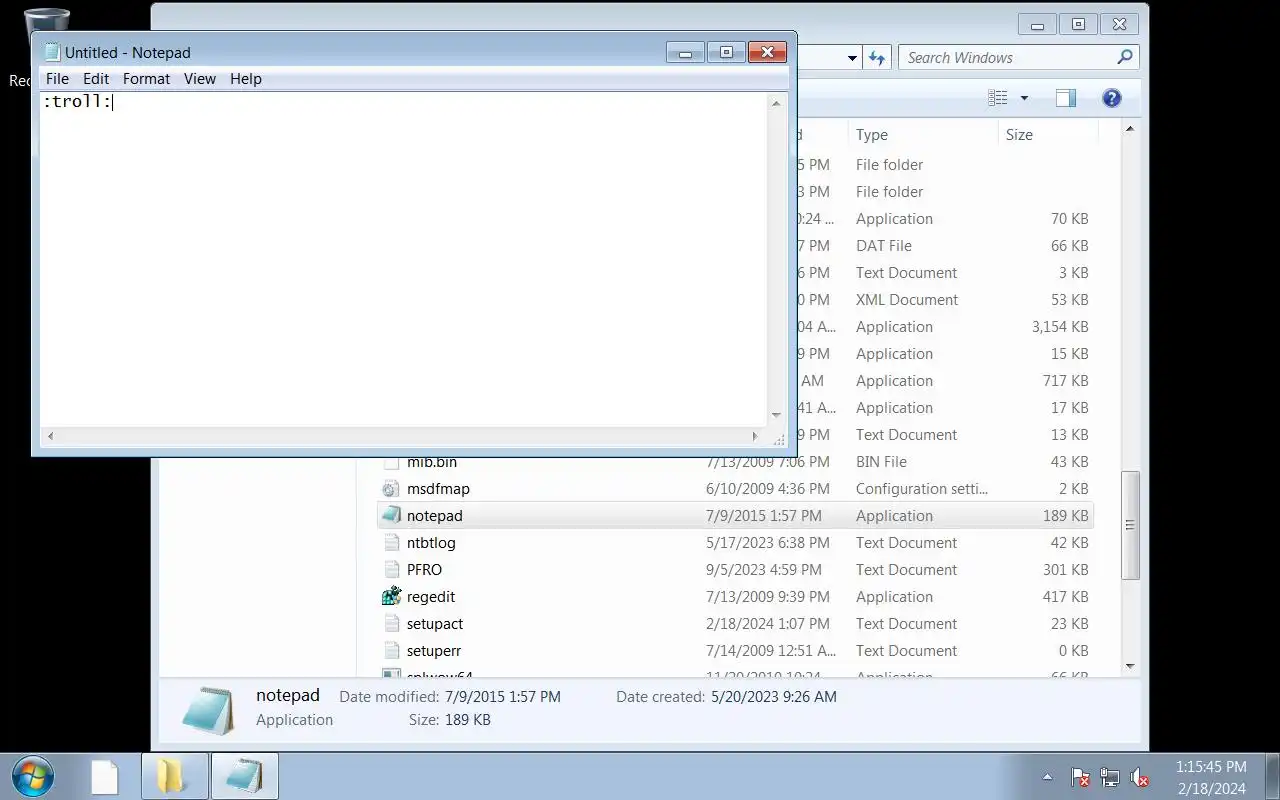Open the Help menu in Notepad
The width and height of the screenshot is (1280, 800).
[x=245, y=79]
